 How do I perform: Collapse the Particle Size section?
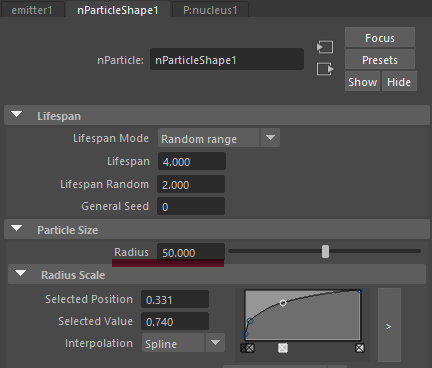[x=16, y=229]
